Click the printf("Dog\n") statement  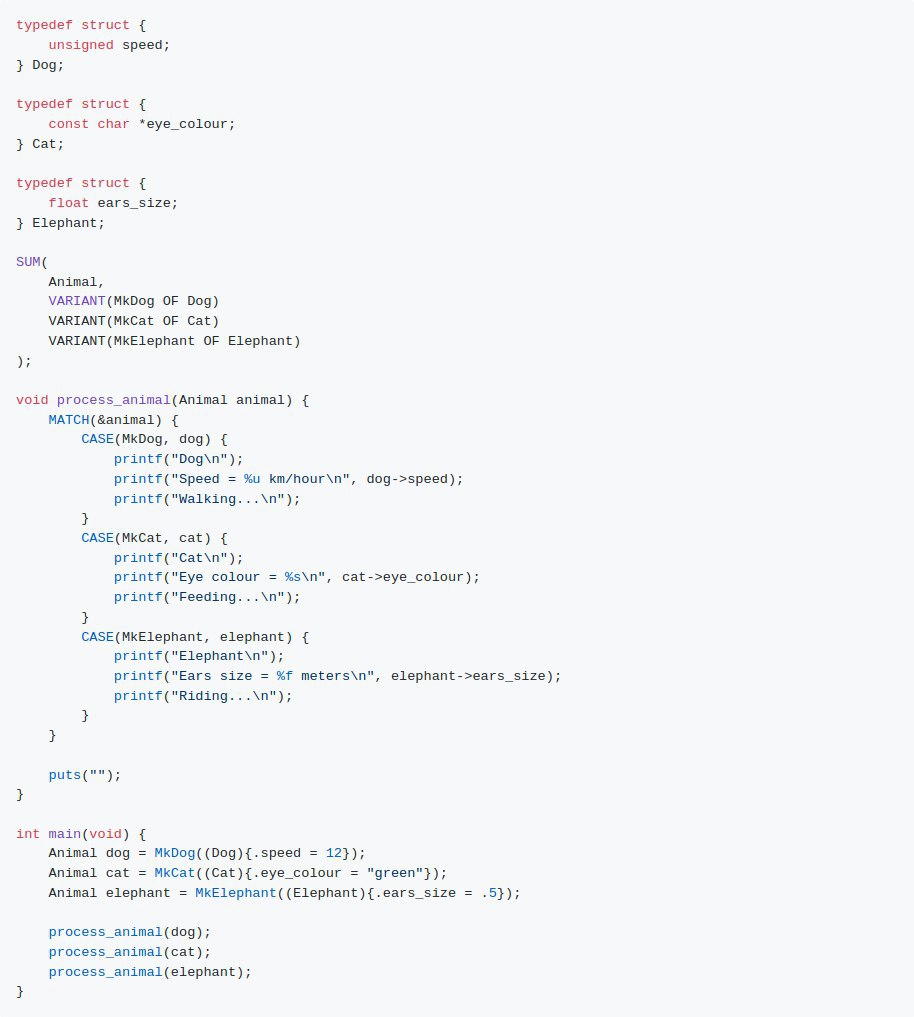178,459
